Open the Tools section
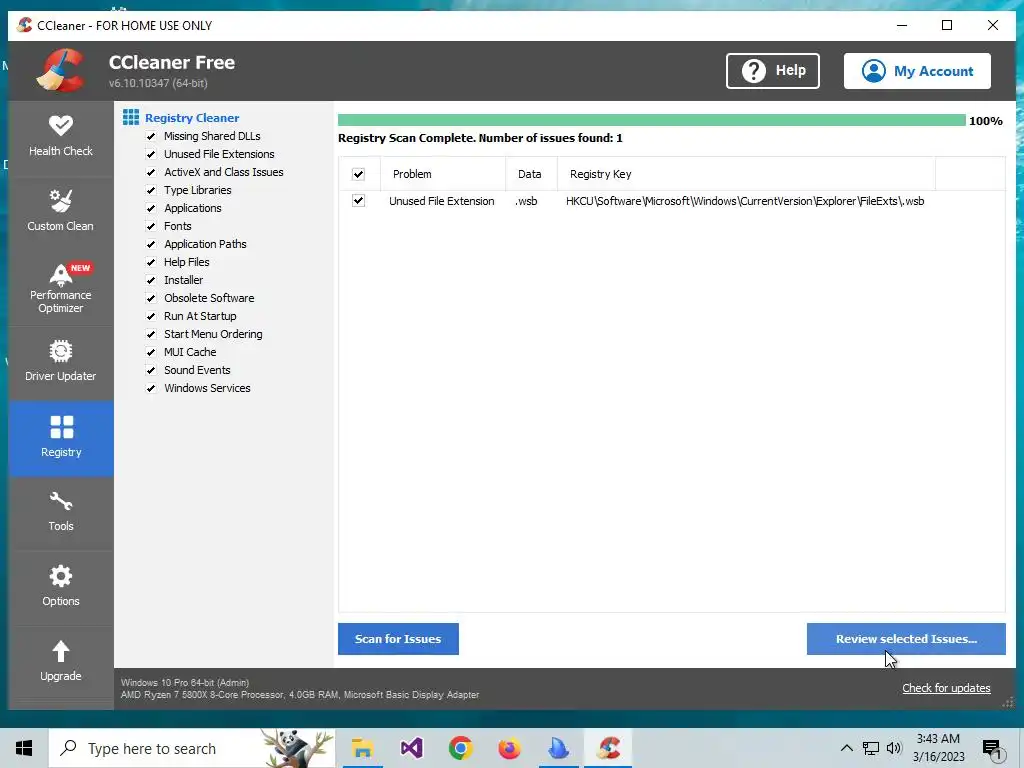Viewport: 1024px width, 768px height. tap(61, 512)
